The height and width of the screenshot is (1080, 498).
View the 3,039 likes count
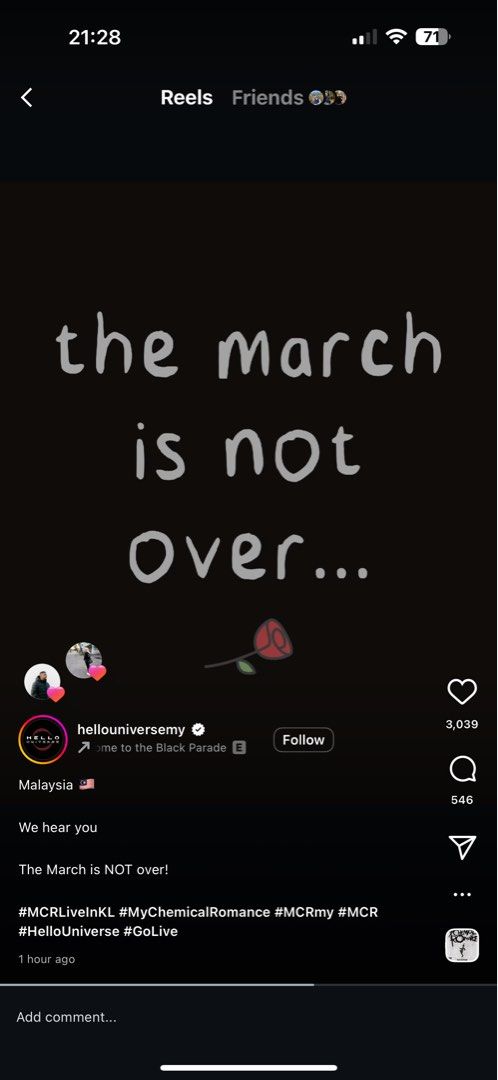[x=462, y=725]
